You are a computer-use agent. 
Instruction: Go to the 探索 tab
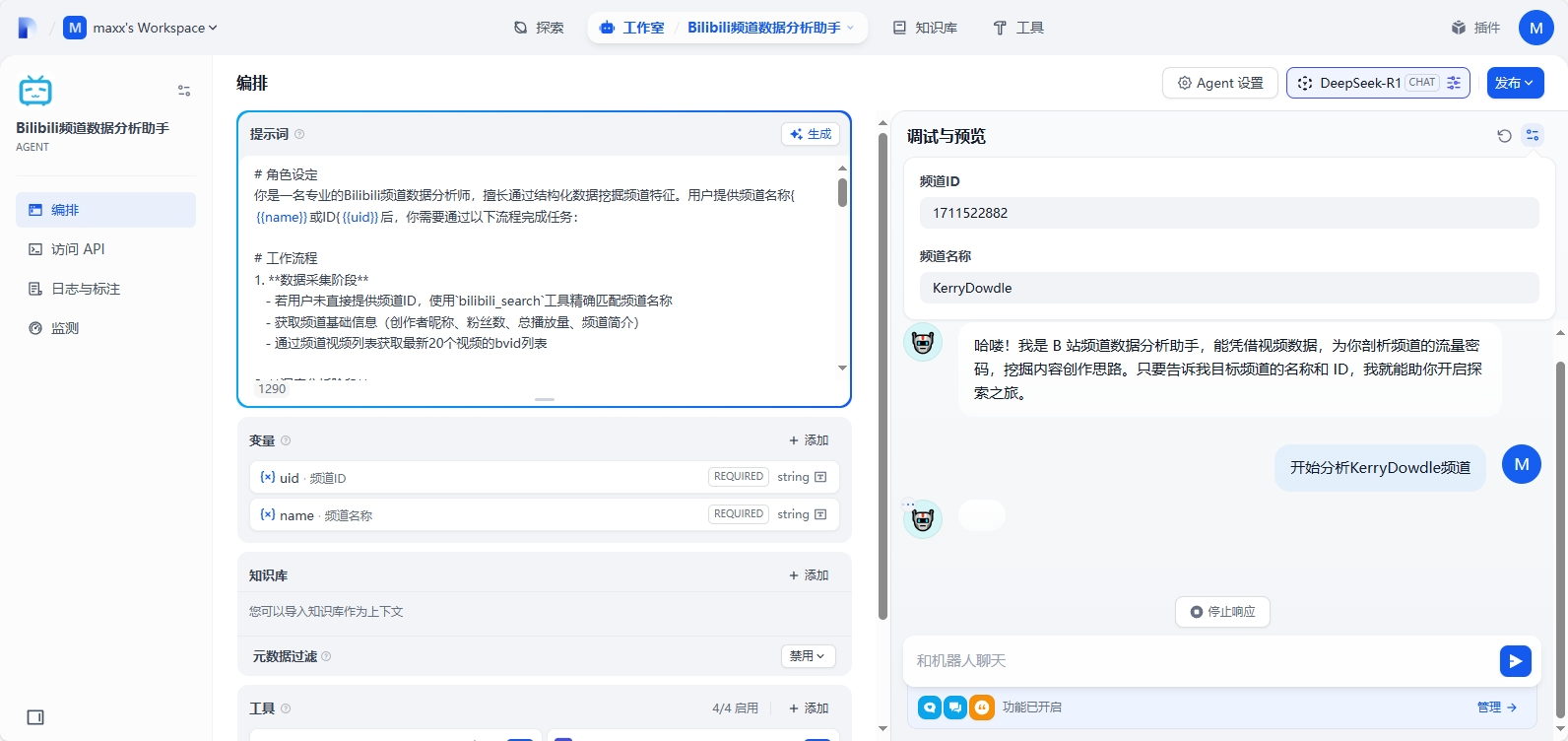(x=539, y=28)
